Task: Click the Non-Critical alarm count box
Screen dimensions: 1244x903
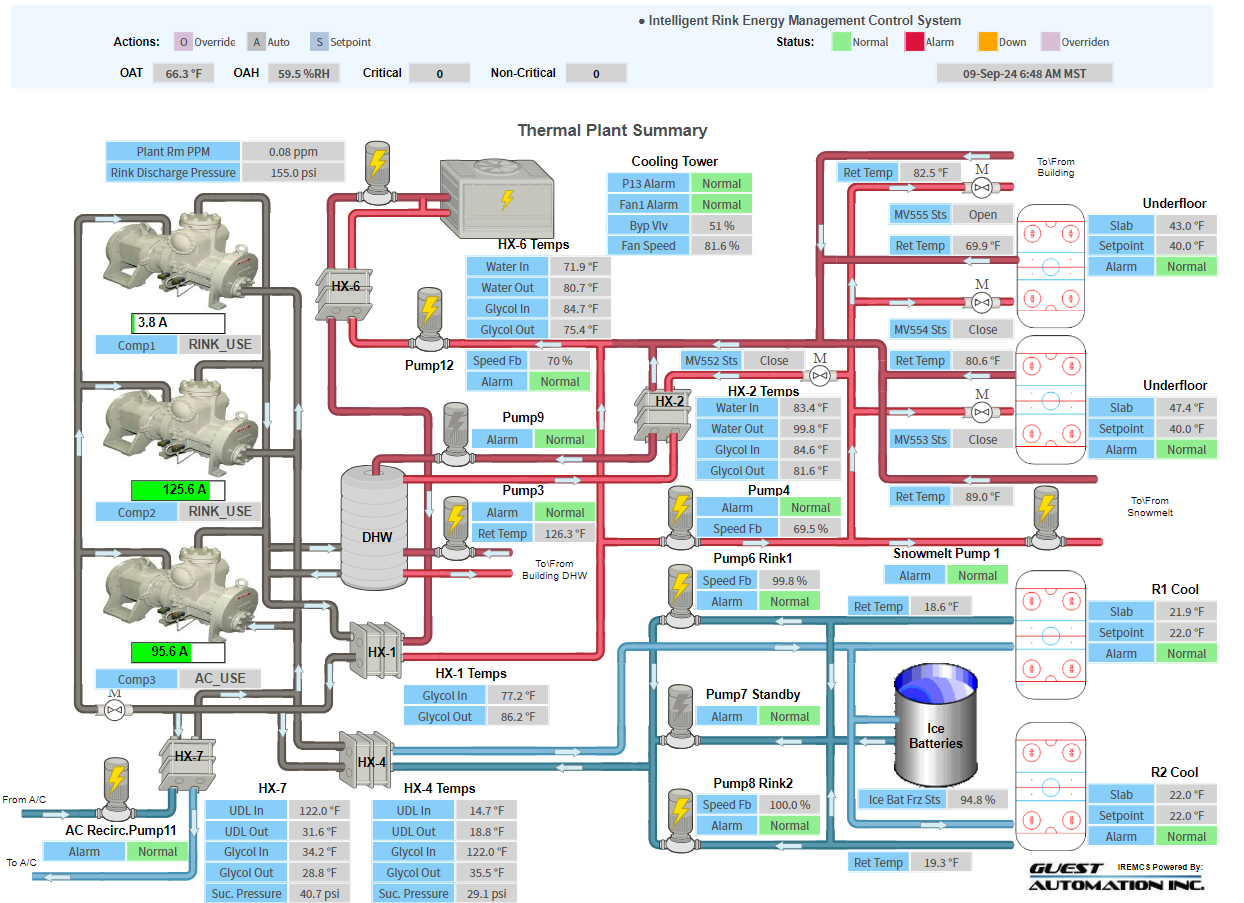Action: click(x=596, y=73)
